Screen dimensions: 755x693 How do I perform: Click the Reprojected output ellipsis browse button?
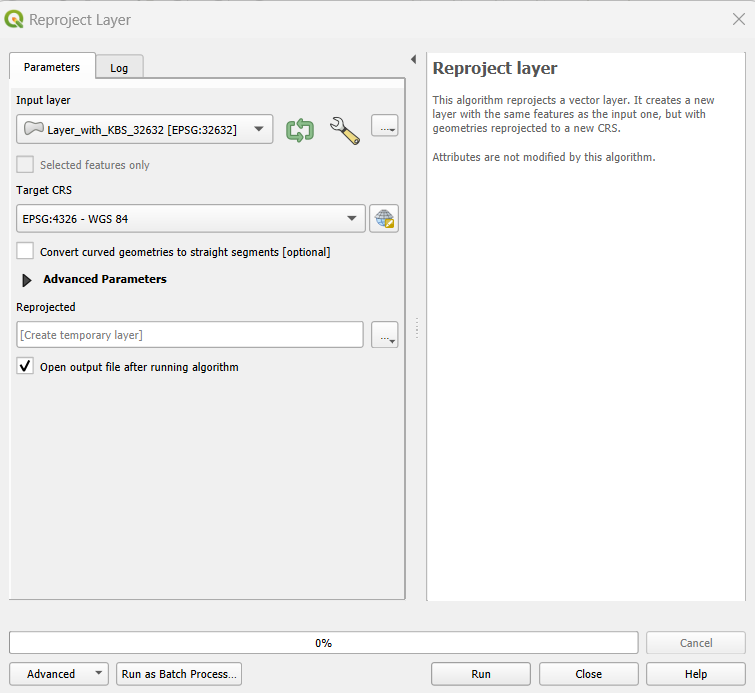(384, 335)
